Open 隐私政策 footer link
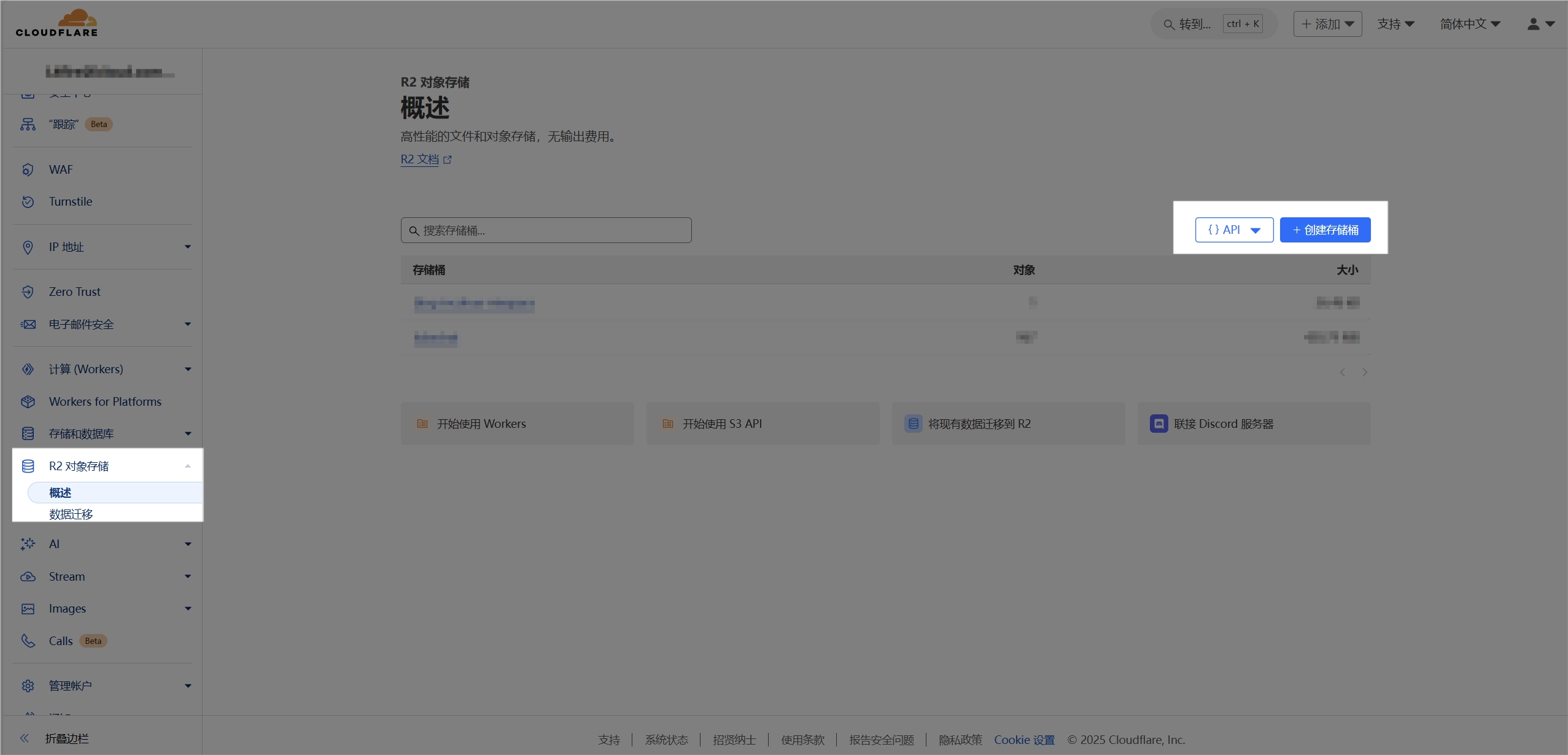The width and height of the screenshot is (1568, 755). 960,740
